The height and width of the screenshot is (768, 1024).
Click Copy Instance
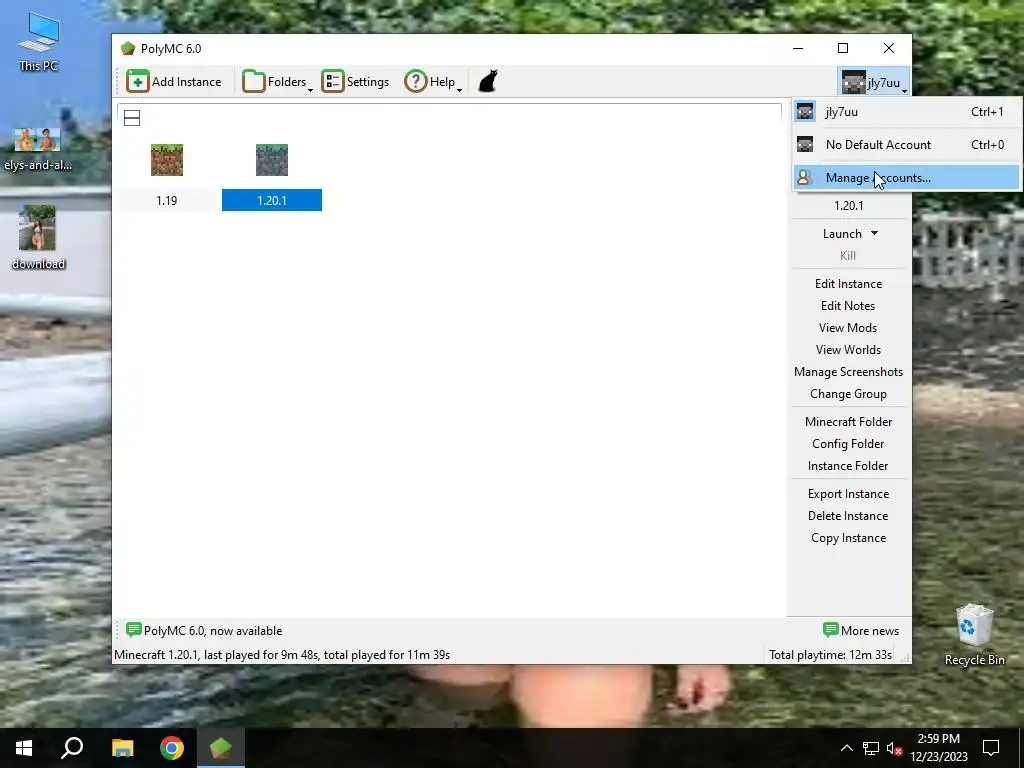point(848,538)
